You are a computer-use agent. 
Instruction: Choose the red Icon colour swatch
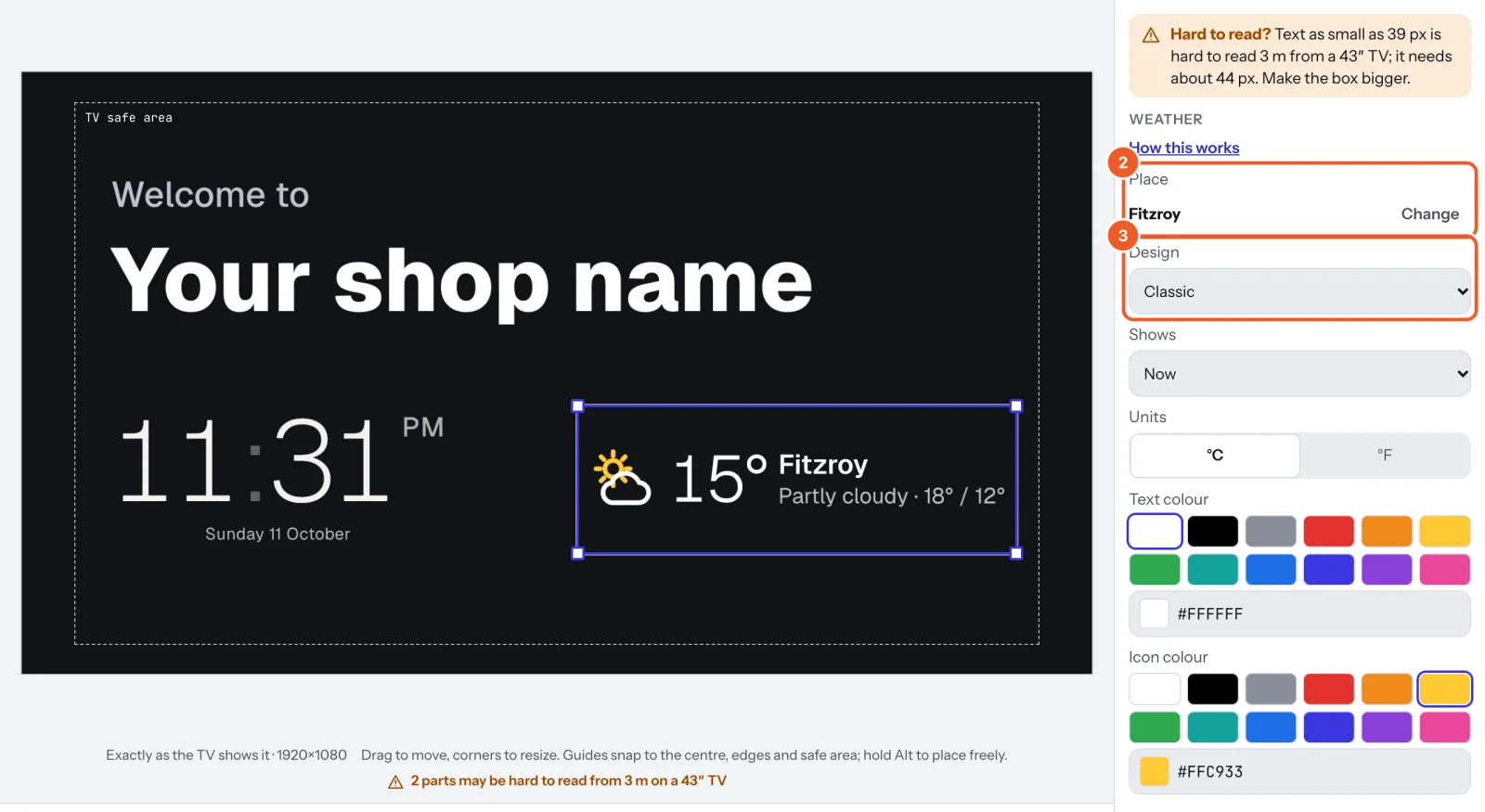pyautogui.click(x=1329, y=690)
